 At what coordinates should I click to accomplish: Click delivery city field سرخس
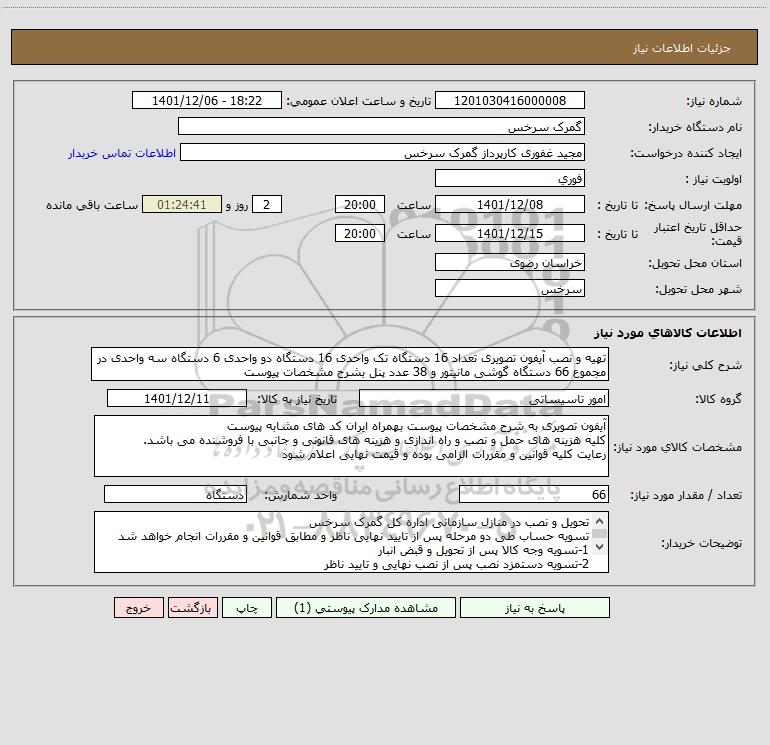(x=510, y=289)
